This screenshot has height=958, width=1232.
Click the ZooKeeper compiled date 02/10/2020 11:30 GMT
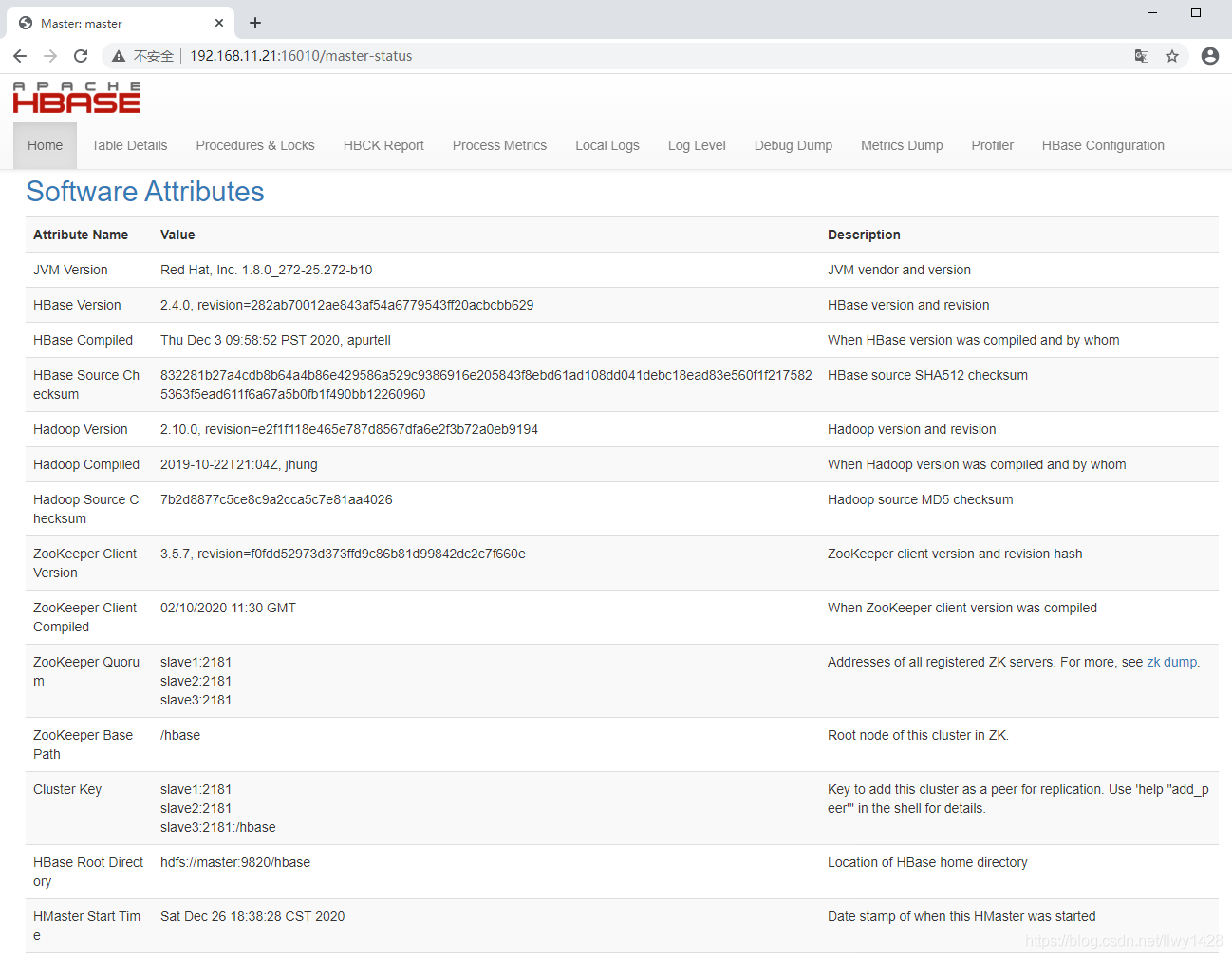pos(228,608)
